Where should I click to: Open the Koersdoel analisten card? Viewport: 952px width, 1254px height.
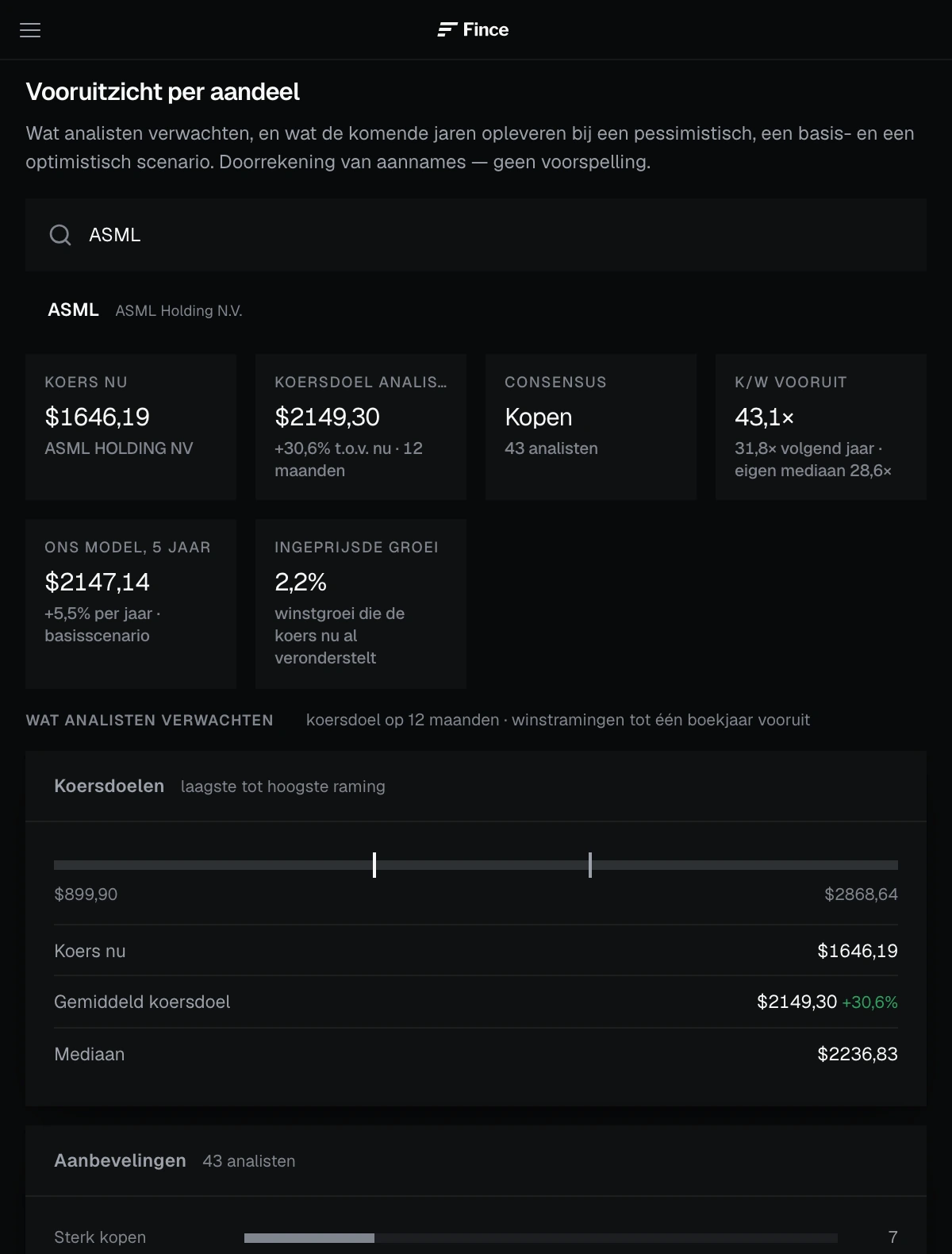[x=361, y=427]
